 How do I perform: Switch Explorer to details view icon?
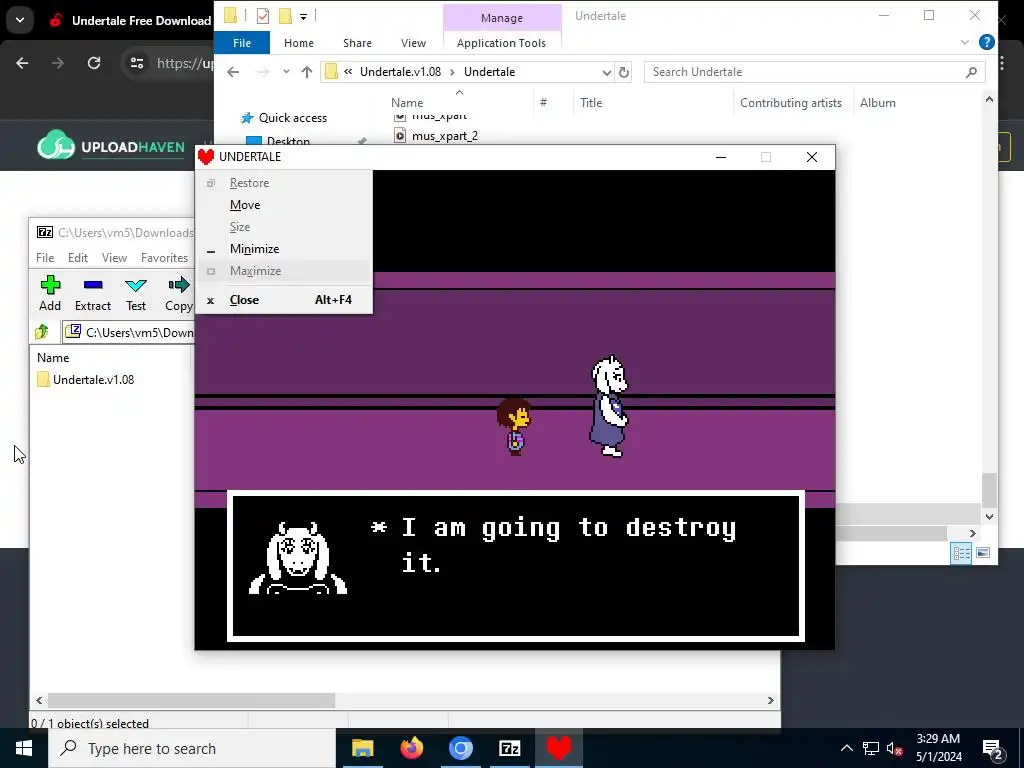point(961,553)
